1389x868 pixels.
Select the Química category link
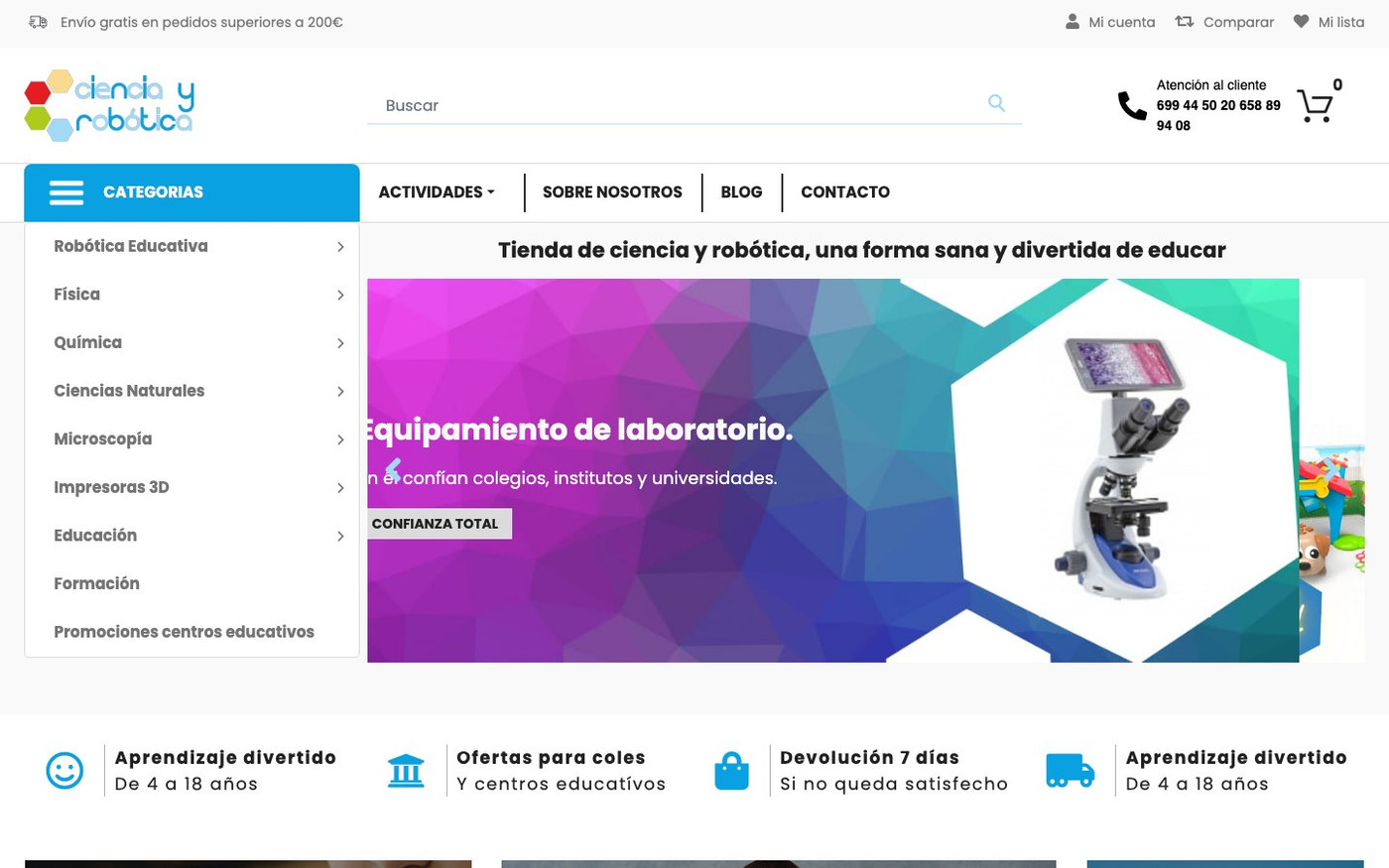coord(87,342)
